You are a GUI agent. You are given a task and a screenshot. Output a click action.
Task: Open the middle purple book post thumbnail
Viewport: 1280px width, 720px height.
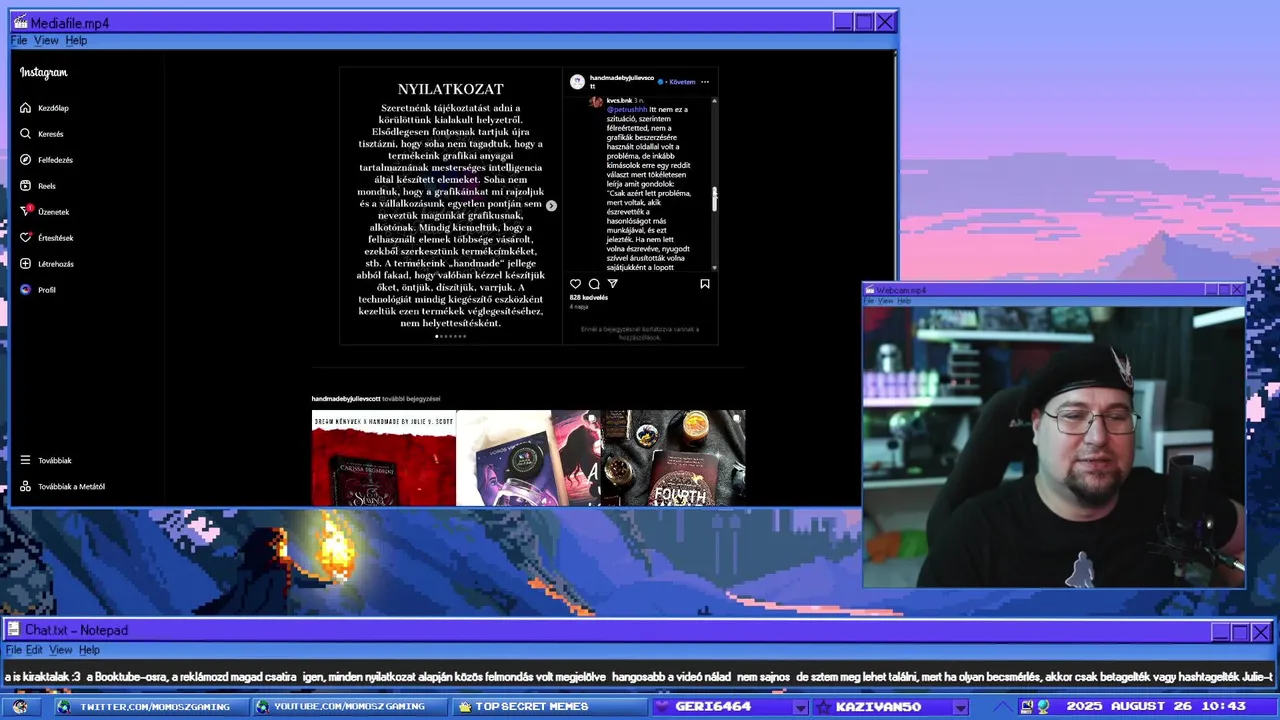(529, 458)
